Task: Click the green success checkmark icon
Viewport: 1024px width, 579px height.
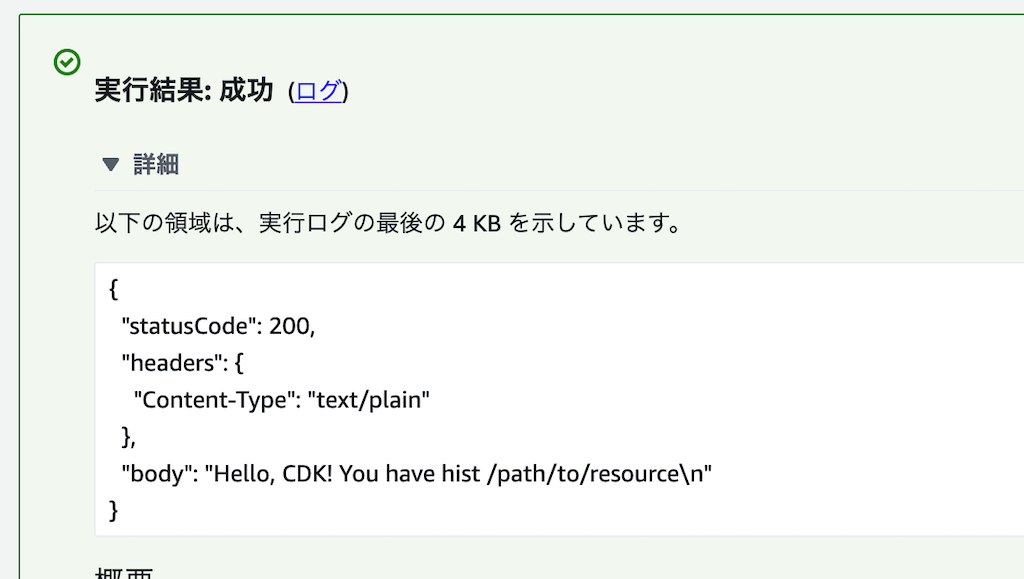Action: pos(67,62)
